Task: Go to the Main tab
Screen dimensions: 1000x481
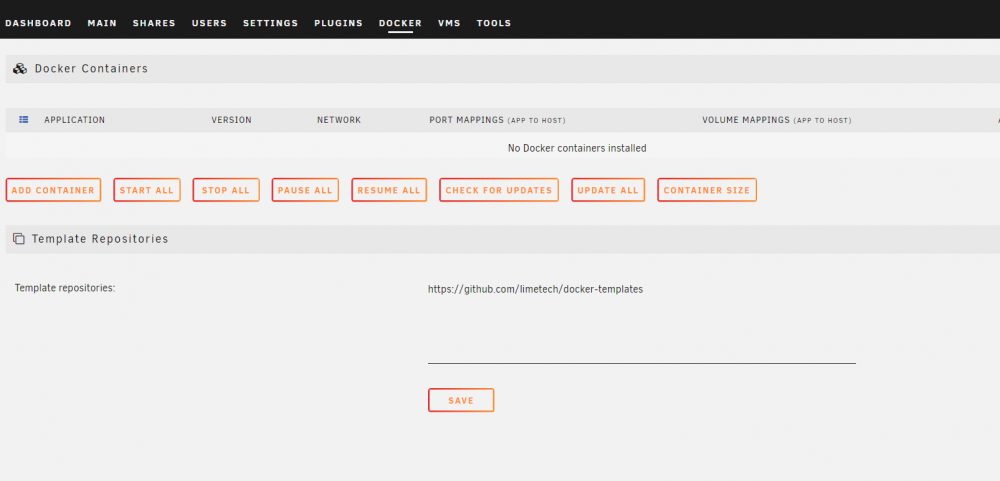Action: [x=102, y=23]
